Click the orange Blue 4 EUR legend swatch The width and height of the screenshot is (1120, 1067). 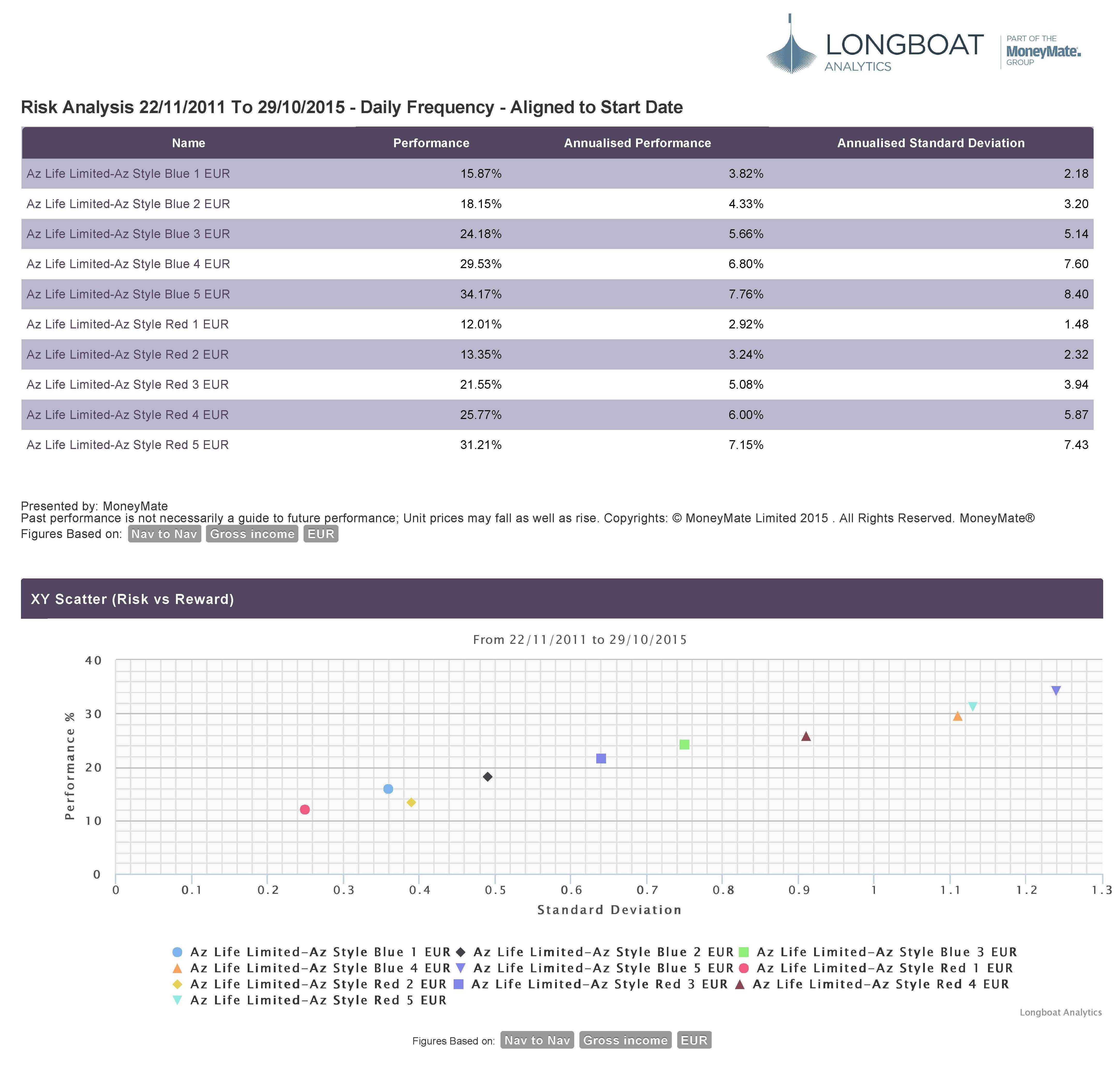point(177,968)
